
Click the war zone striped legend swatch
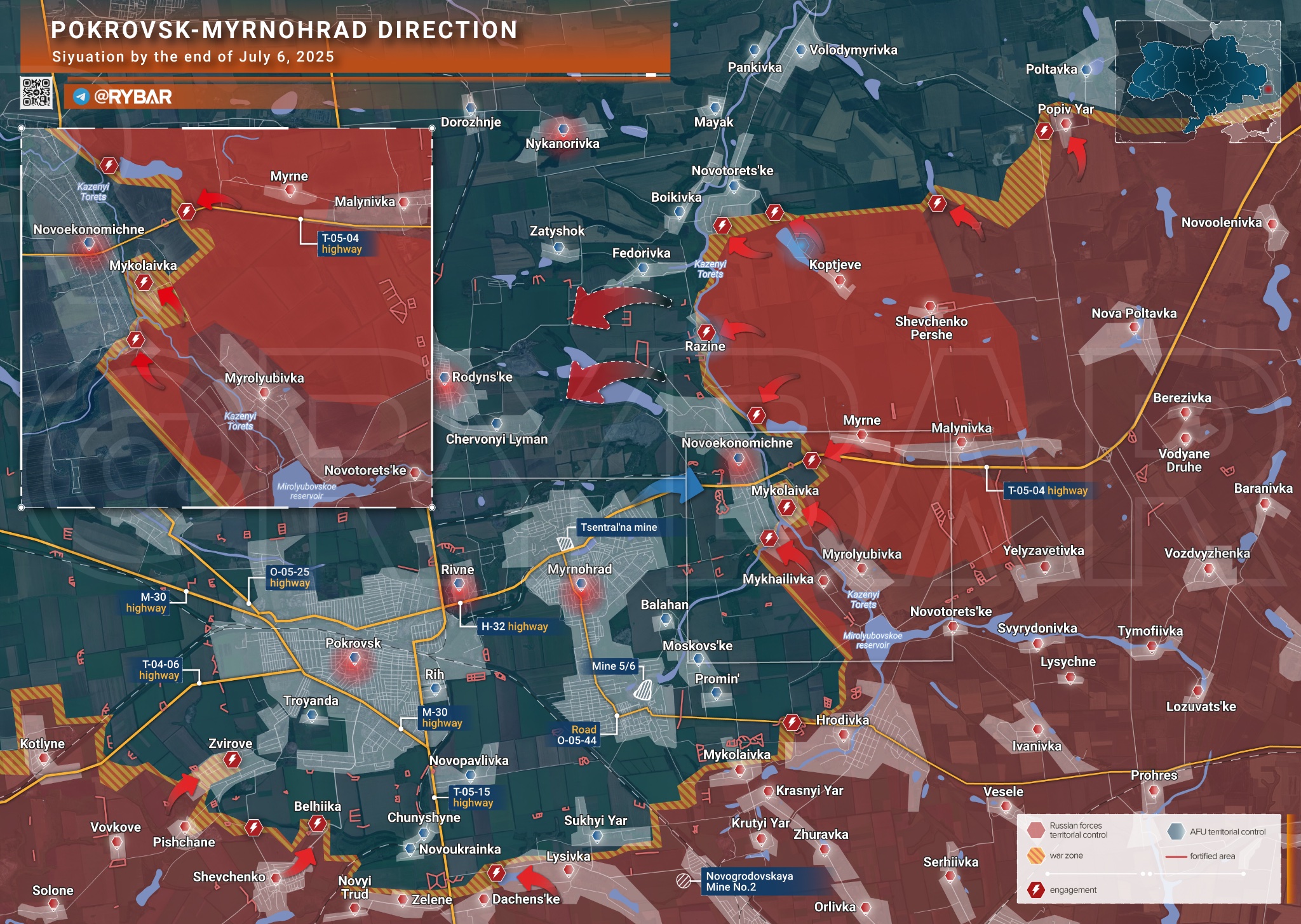[1036, 855]
